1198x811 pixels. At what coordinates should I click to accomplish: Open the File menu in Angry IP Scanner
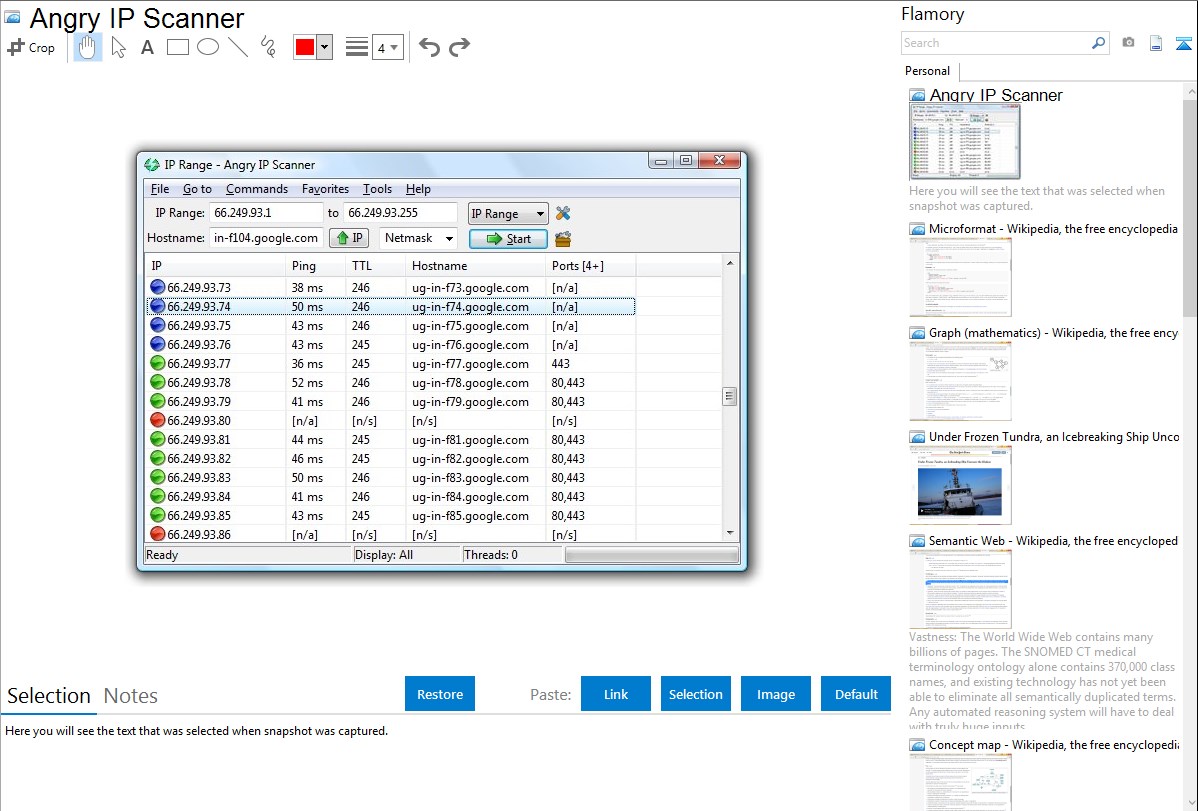(x=160, y=189)
